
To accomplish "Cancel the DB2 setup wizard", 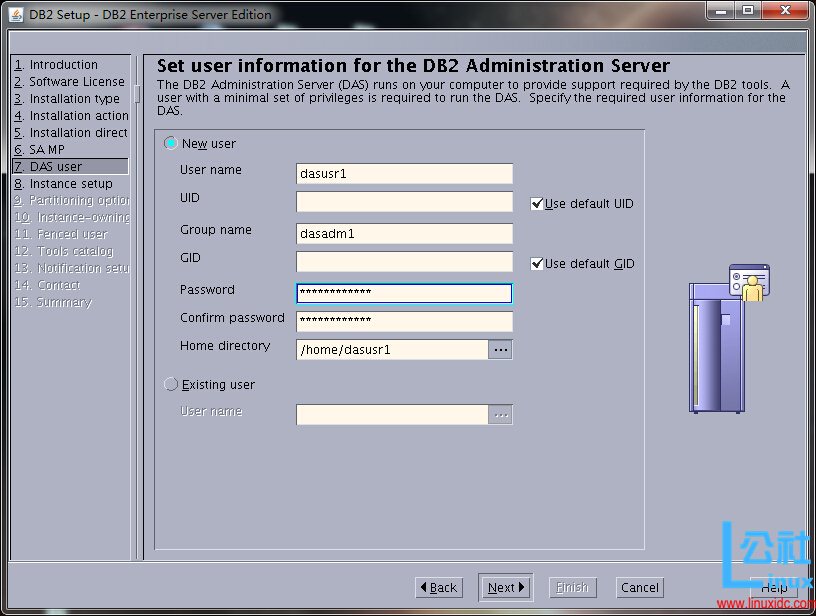I will click(639, 588).
